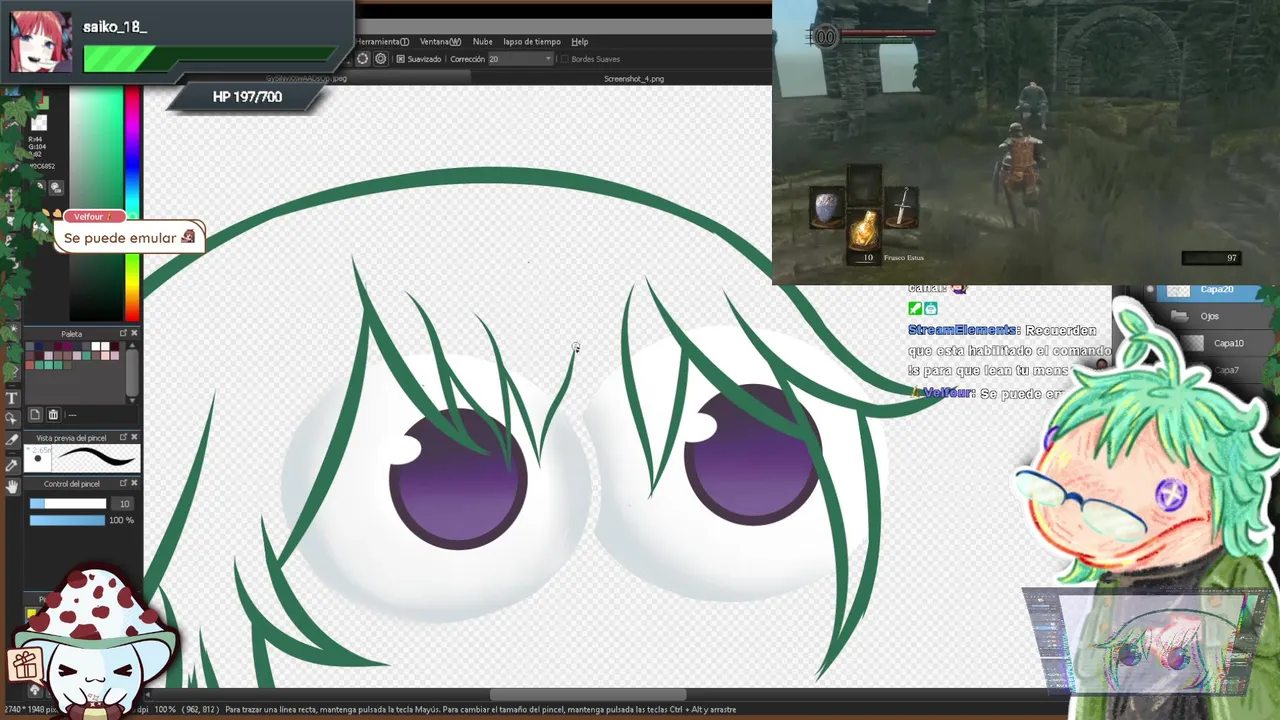Image resolution: width=1280 pixels, height=720 pixels.
Task: Pick a shade in the green color square
Action: (x=95, y=205)
